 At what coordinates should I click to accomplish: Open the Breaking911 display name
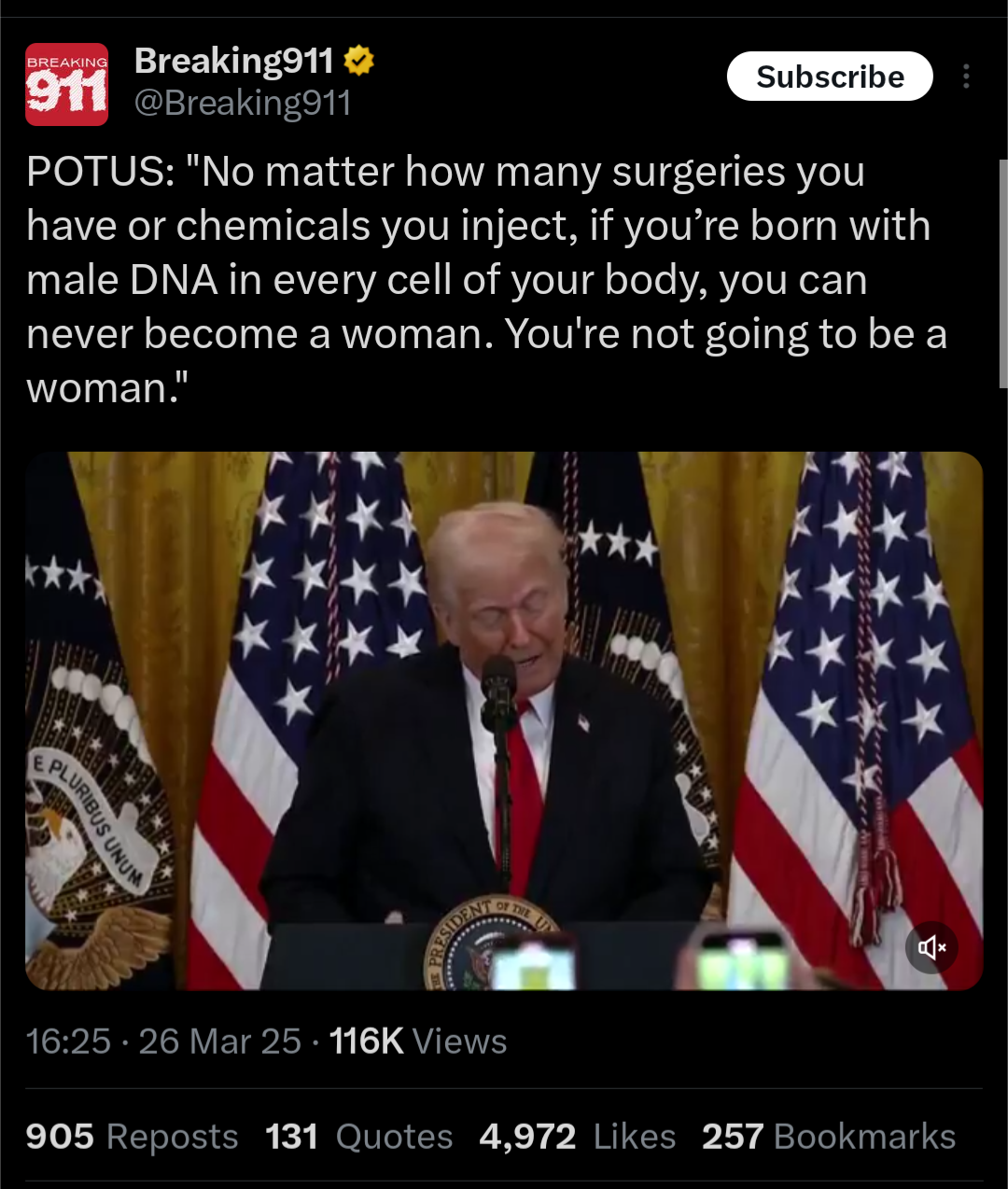233,61
